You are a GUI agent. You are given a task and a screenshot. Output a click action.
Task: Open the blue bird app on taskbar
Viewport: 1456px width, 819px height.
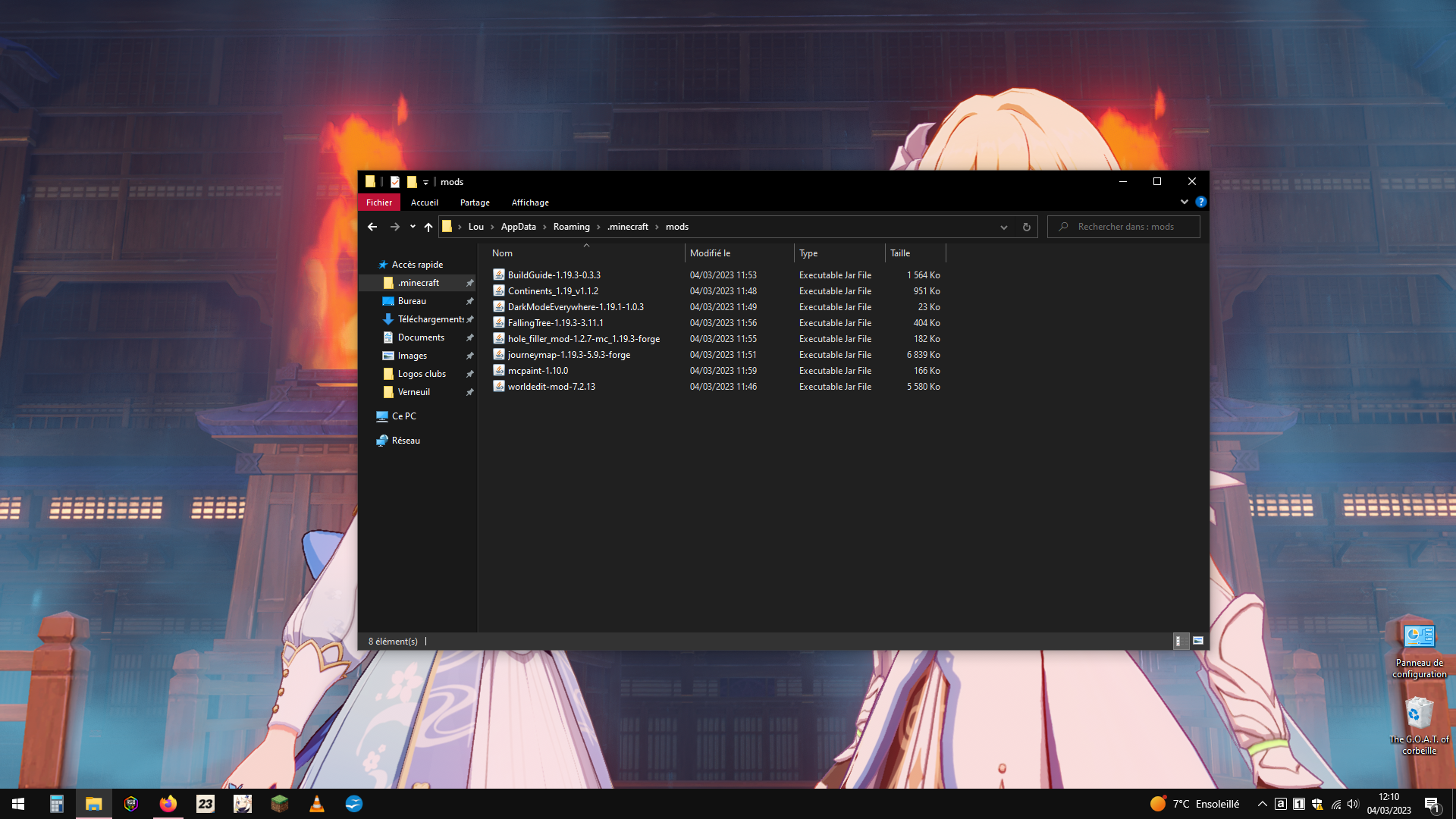point(354,804)
